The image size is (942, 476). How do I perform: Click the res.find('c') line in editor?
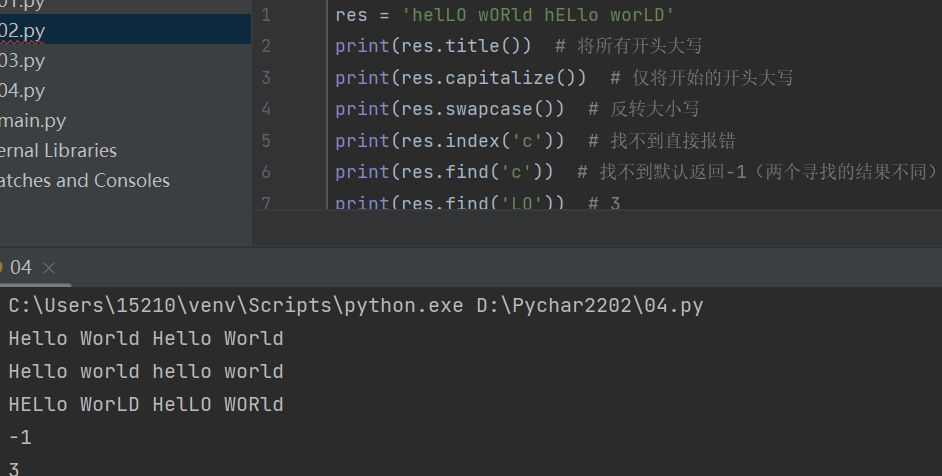444,172
